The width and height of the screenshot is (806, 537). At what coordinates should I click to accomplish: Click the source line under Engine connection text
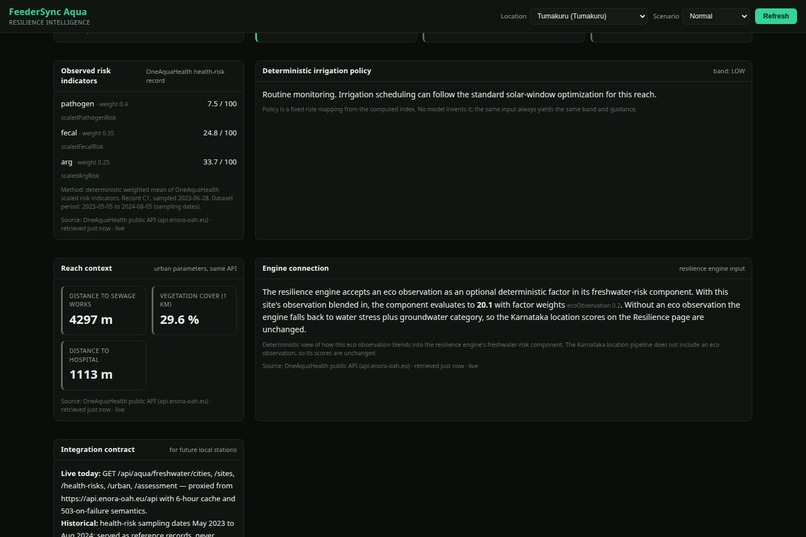370,366
